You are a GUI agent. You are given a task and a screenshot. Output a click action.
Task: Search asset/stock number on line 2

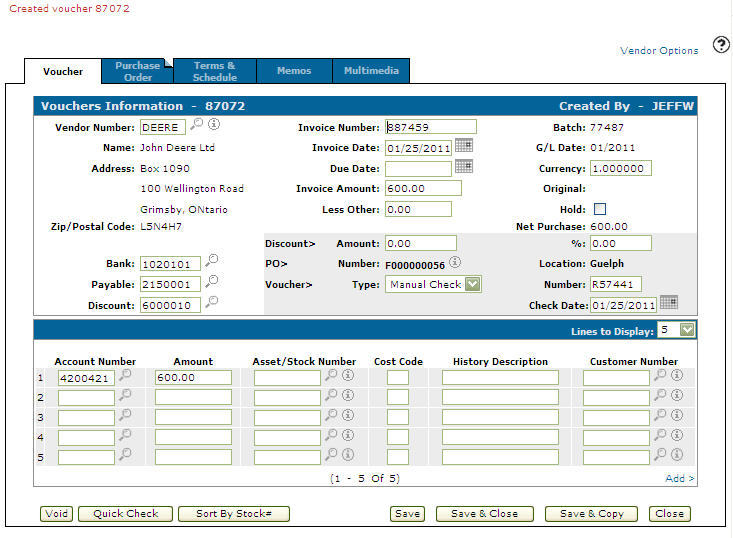(331, 395)
